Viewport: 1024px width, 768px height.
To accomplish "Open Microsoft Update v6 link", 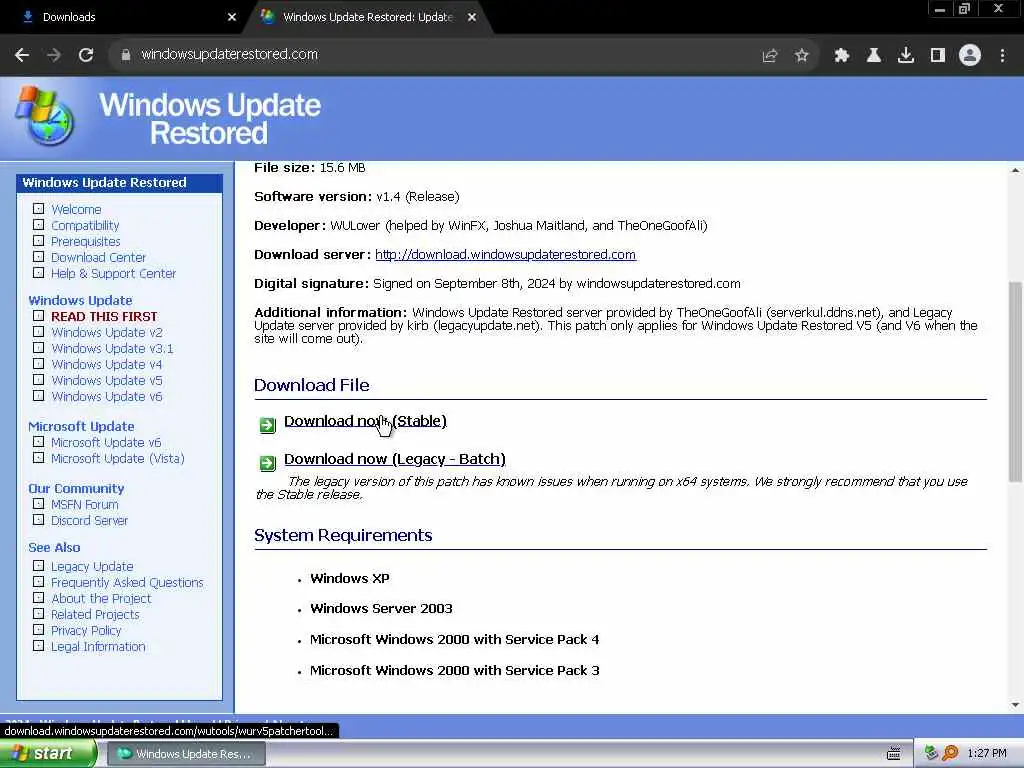I will [106, 443].
